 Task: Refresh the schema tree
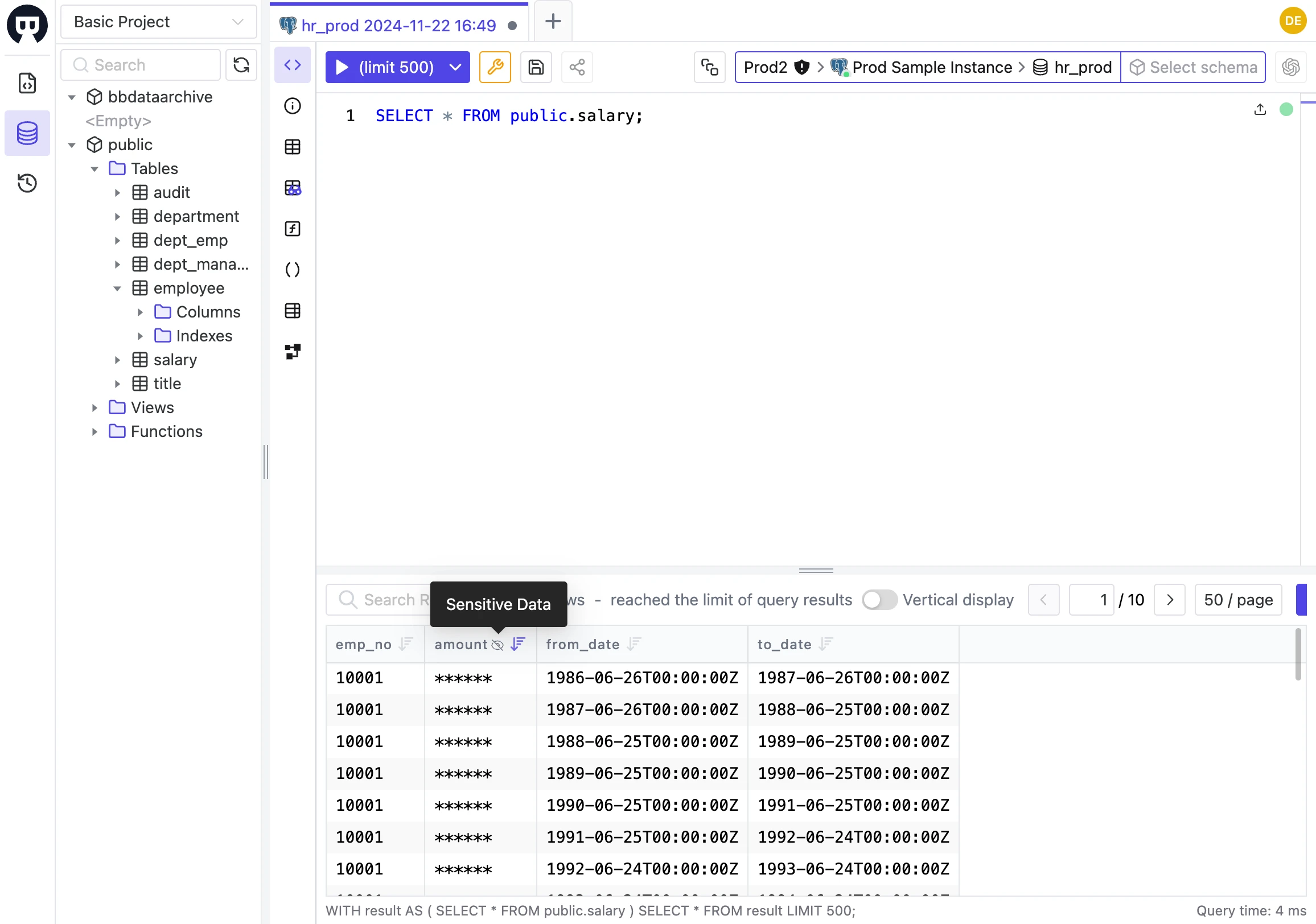[241, 65]
